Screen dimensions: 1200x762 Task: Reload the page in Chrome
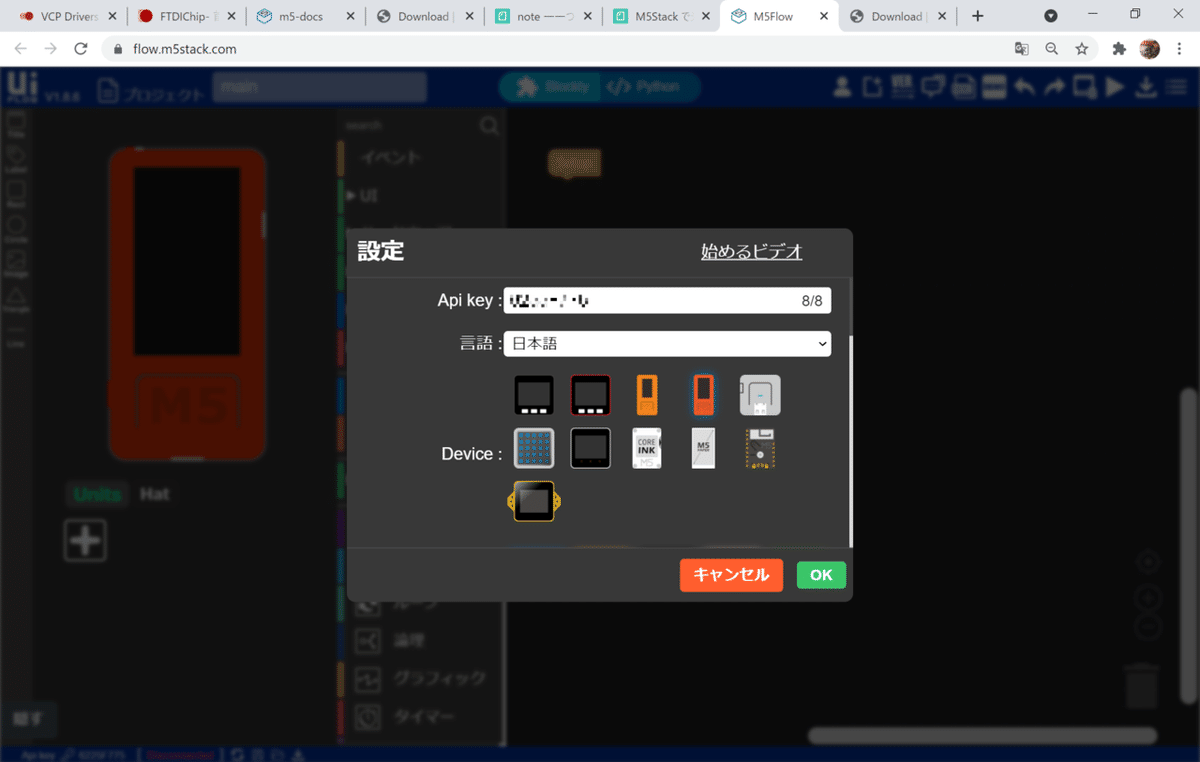click(81, 48)
